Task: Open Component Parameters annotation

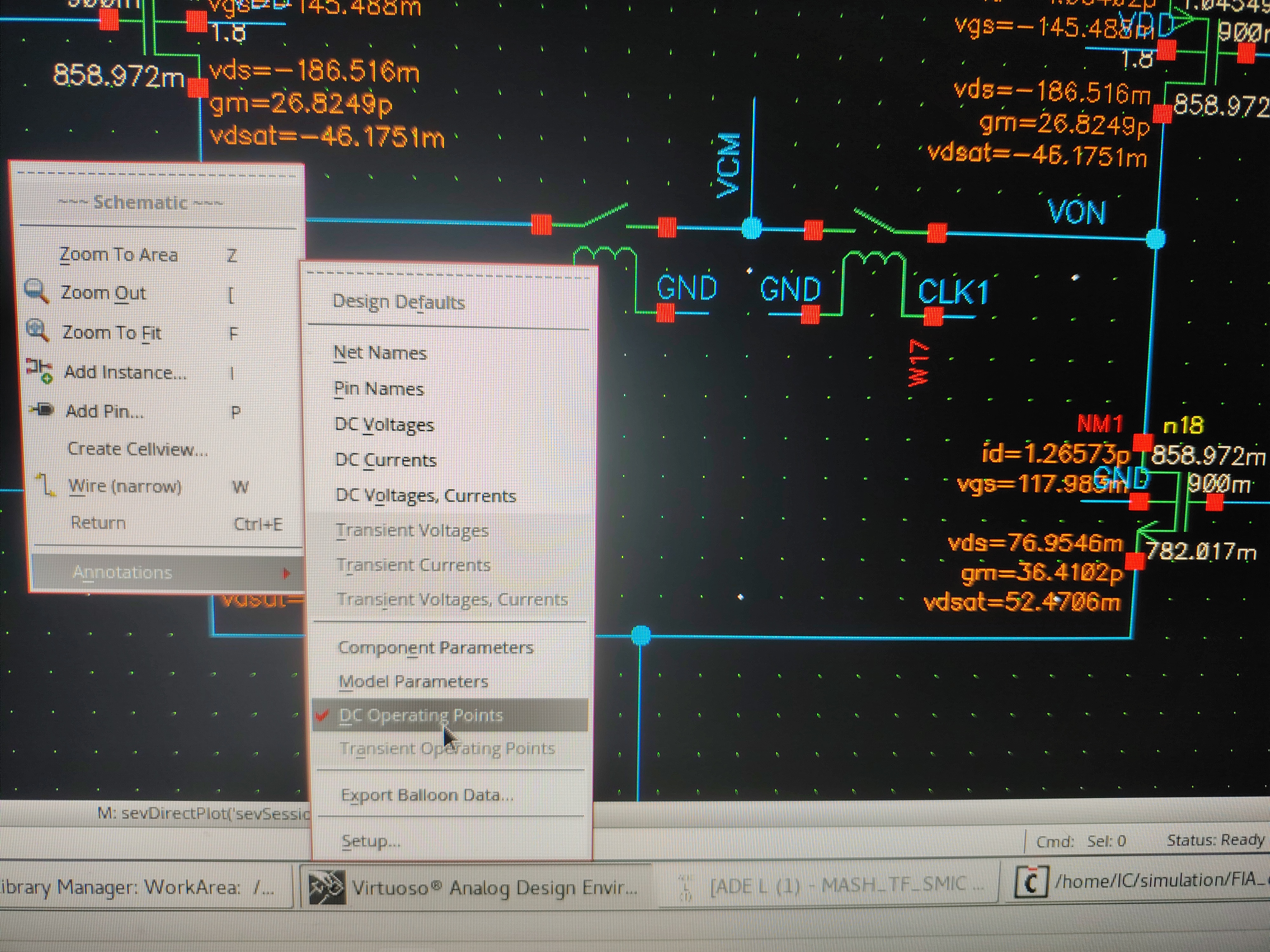Action: [x=436, y=647]
